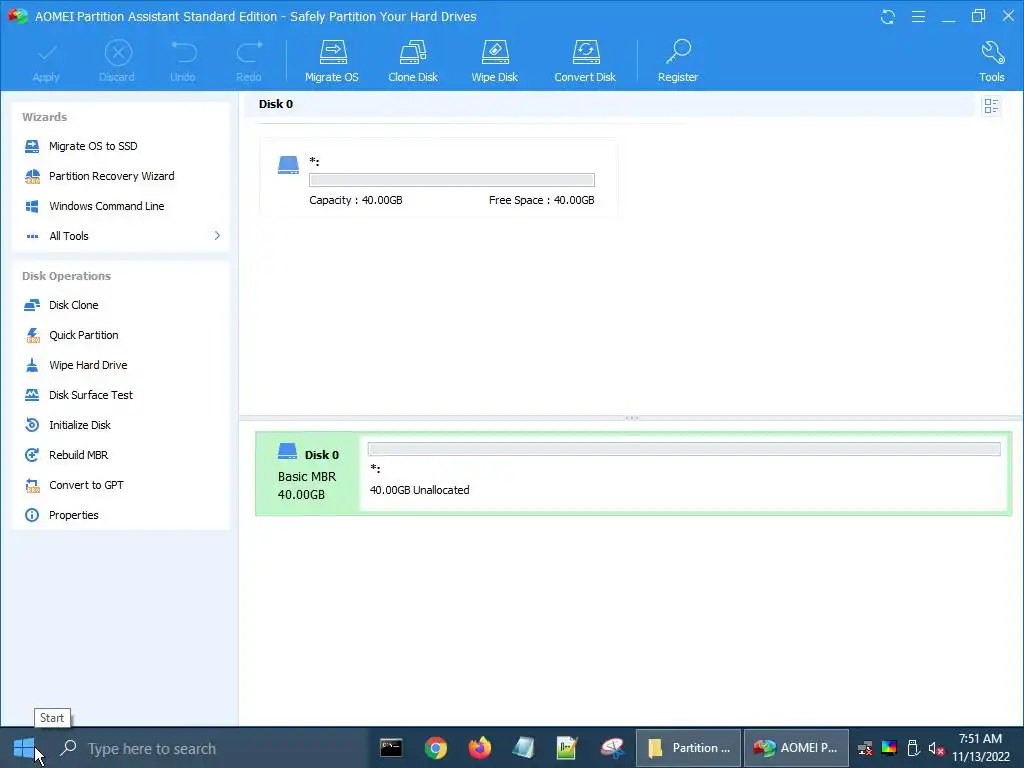The image size is (1024, 768).
Task: Click the Disk 0 header label
Action: 276,104
